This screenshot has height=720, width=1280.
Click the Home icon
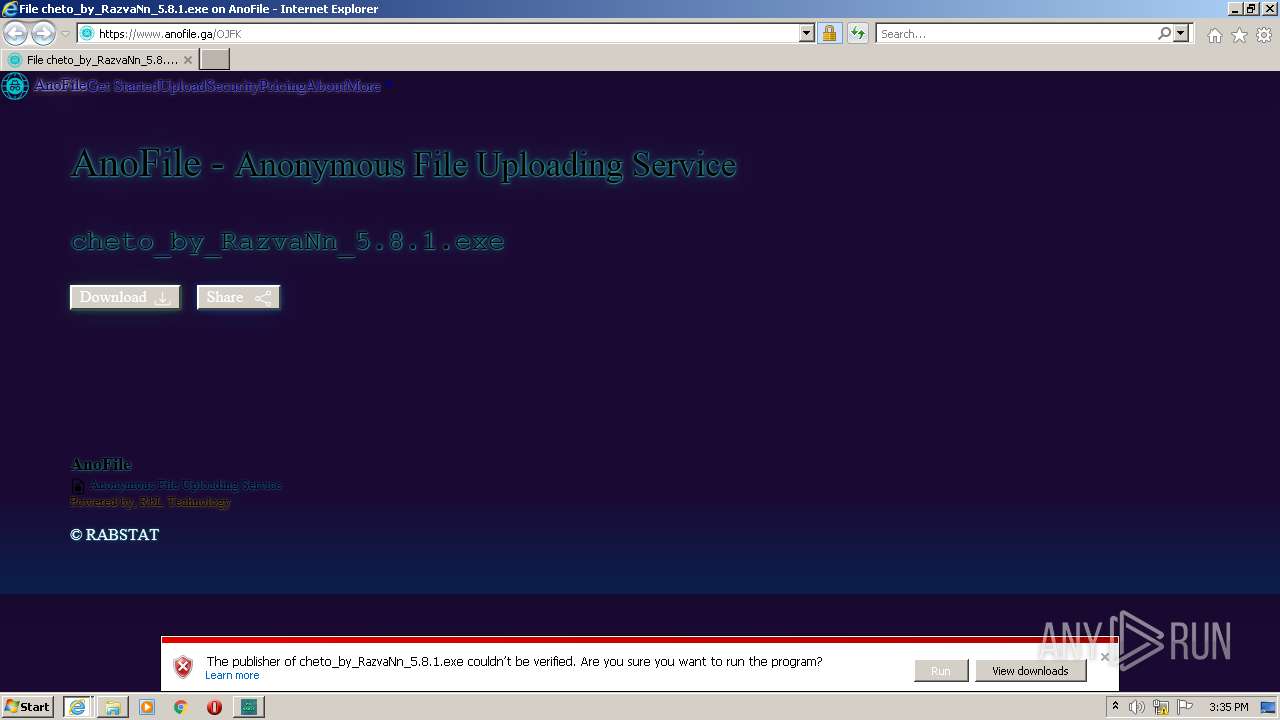(1214, 35)
